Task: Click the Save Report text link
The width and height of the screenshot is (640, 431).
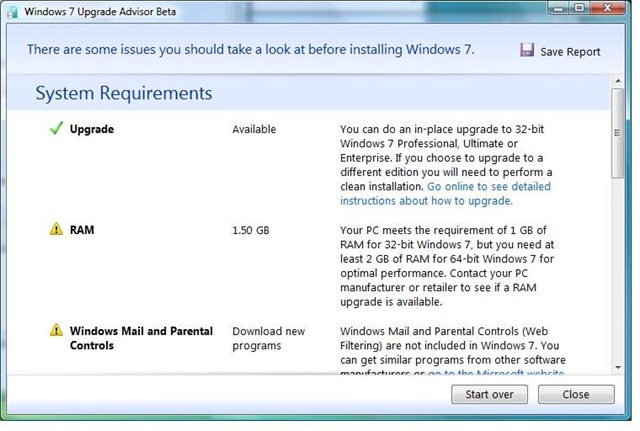Action: 571,52
